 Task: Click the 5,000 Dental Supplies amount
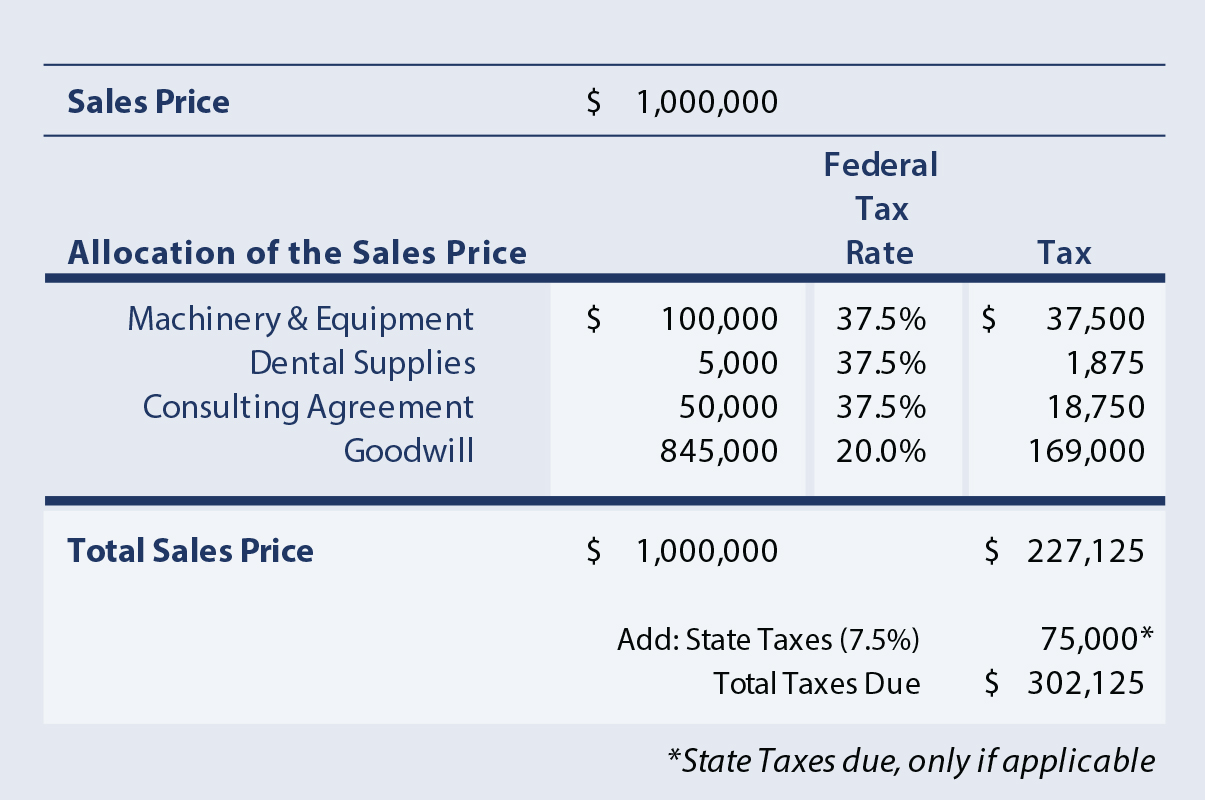(737, 363)
